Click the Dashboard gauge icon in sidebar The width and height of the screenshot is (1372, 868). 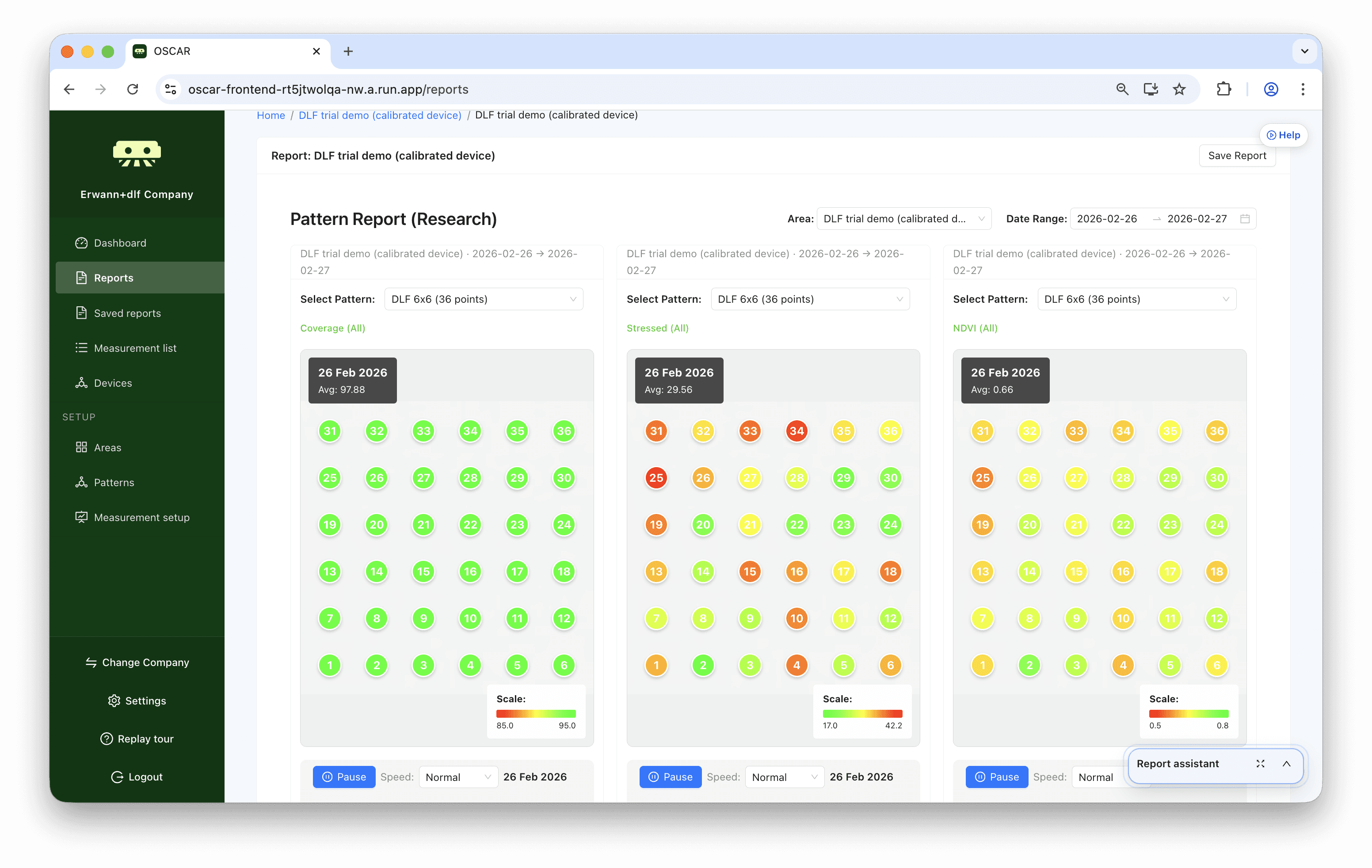coord(81,243)
